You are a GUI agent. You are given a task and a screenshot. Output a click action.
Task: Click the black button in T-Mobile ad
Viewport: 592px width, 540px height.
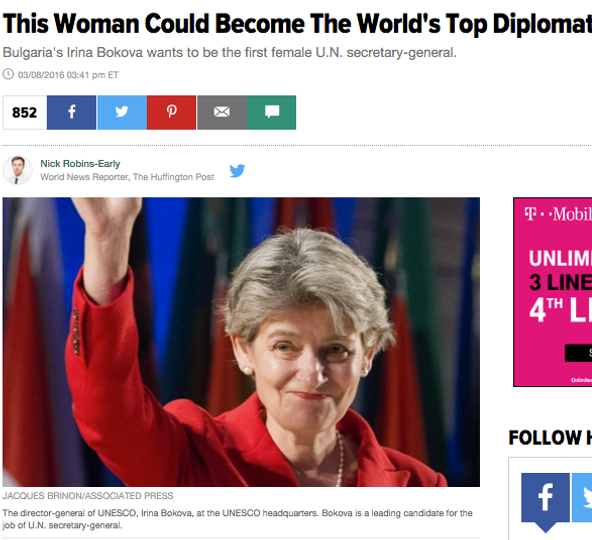tap(578, 353)
